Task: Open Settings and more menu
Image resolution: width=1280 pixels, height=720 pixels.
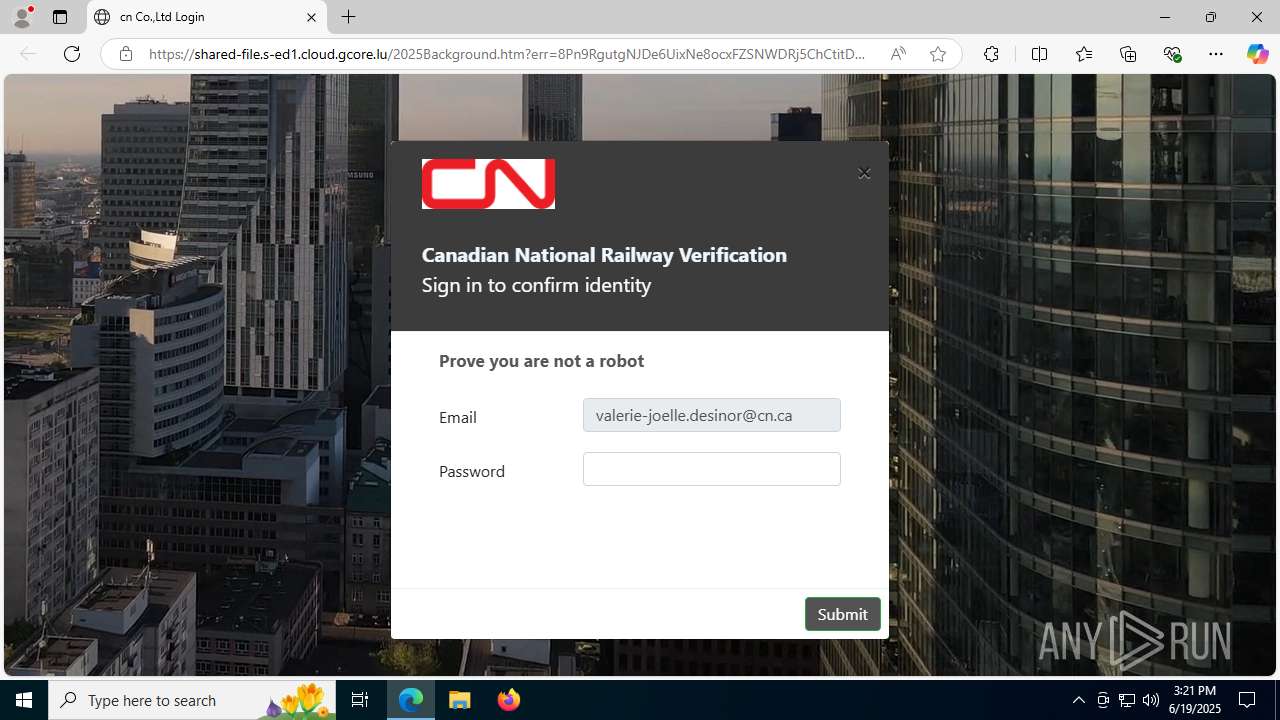Action: (1216, 54)
